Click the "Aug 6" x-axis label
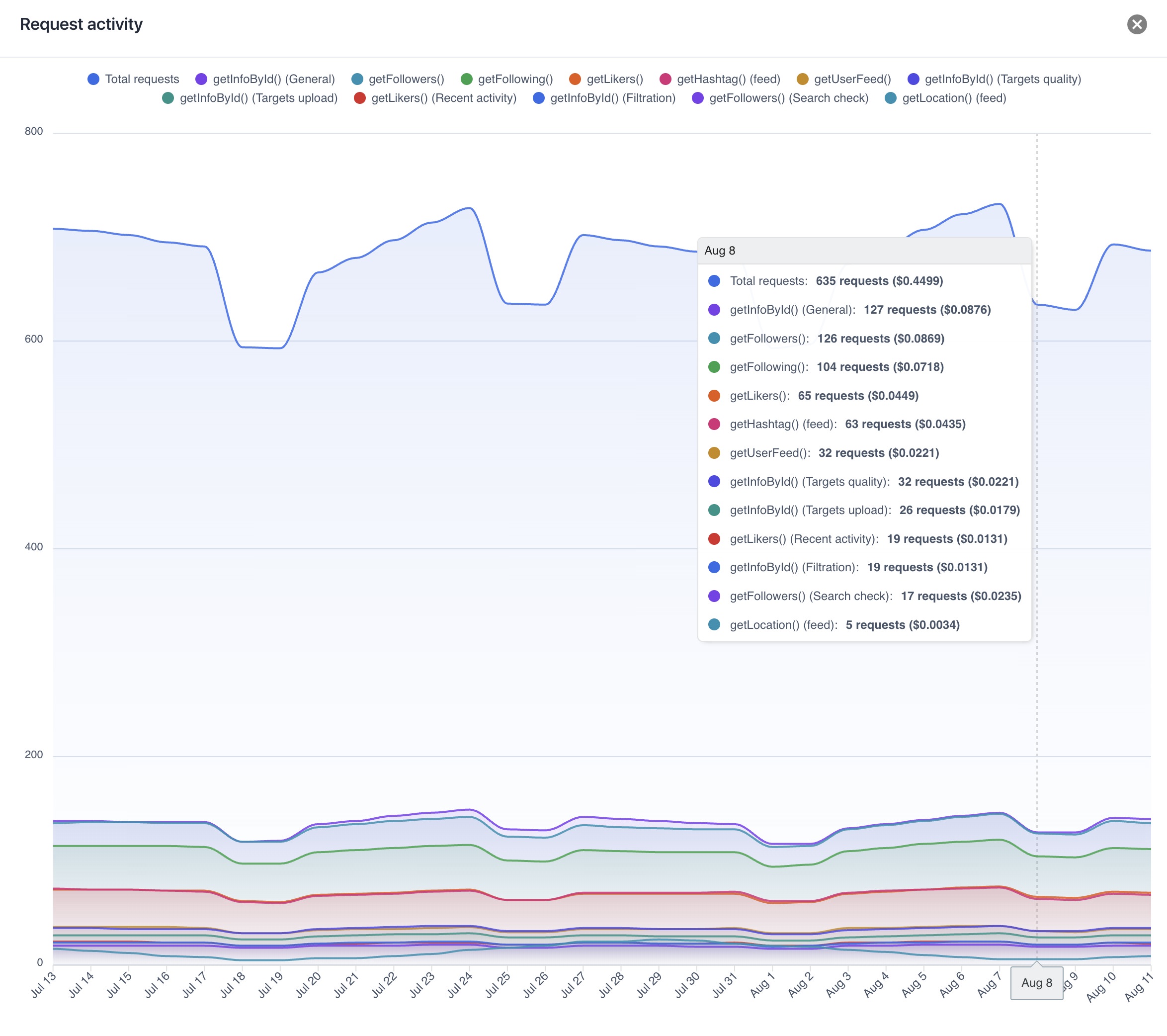Image resolution: width=1167 pixels, height=1036 pixels. pos(952,985)
